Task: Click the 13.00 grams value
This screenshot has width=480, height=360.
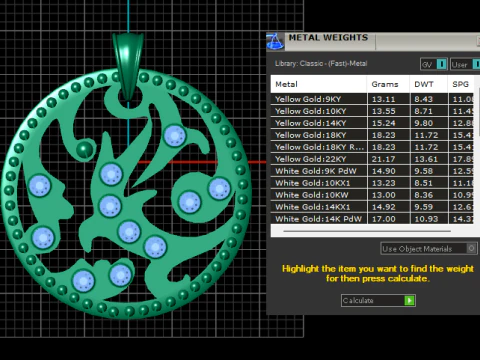Action: tap(384, 195)
